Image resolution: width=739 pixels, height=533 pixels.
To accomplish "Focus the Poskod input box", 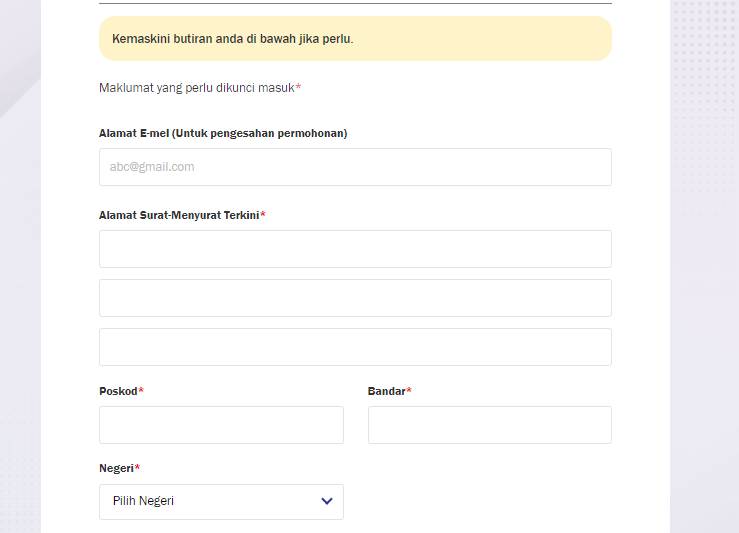I will tap(221, 425).
